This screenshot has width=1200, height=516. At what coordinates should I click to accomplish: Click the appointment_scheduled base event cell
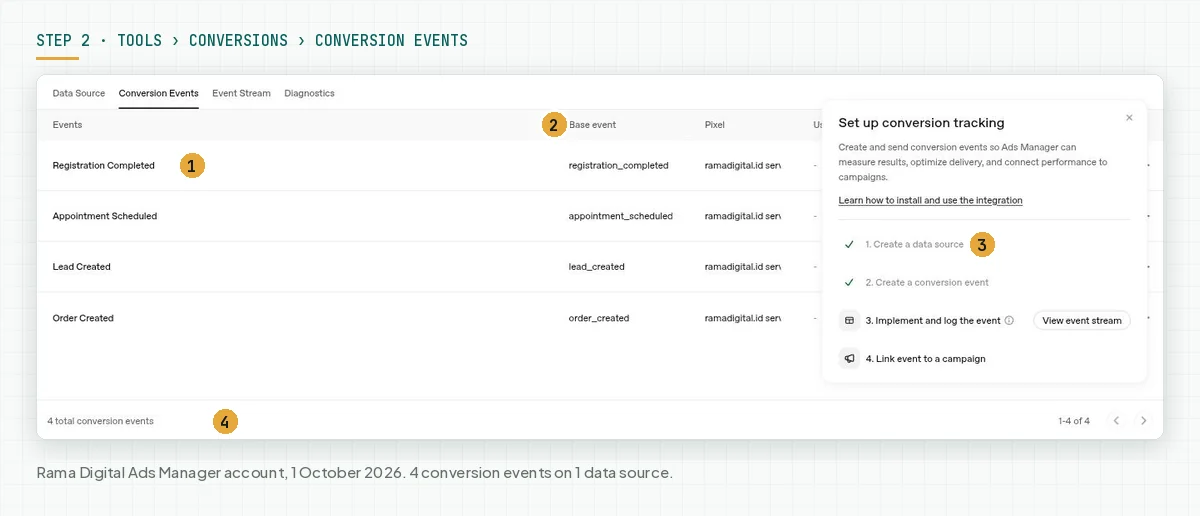pos(620,216)
